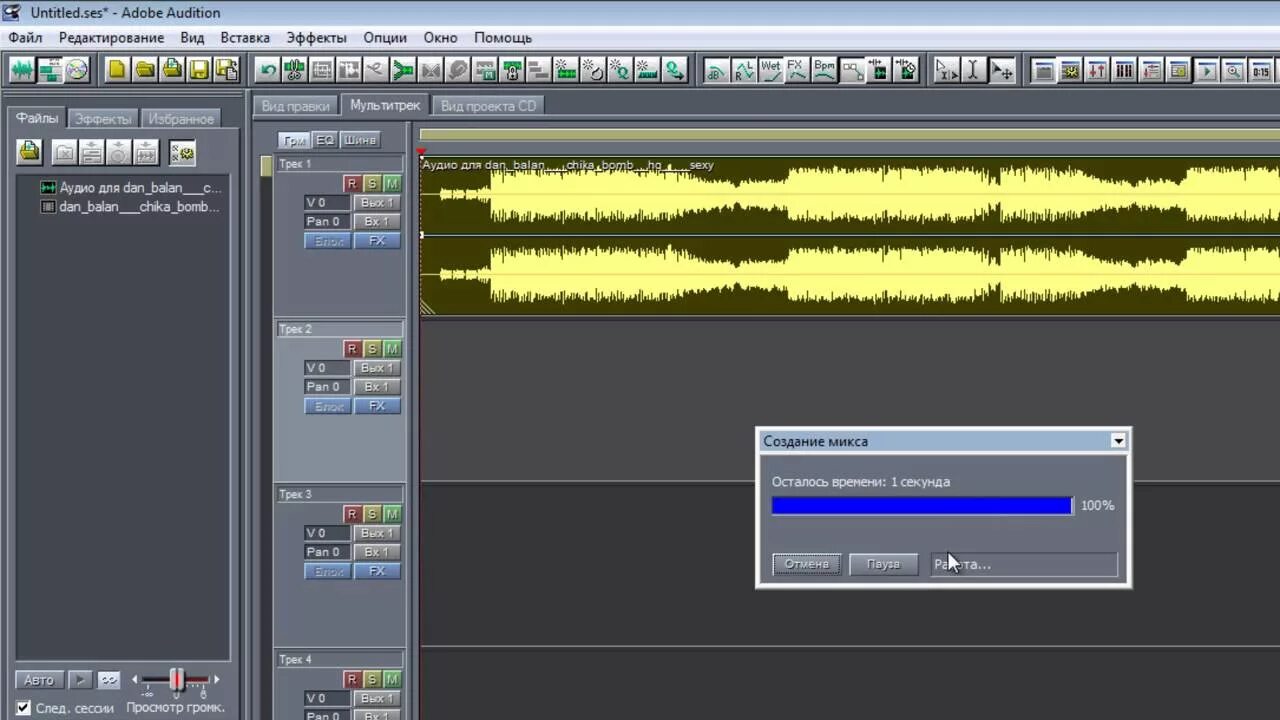The image size is (1280, 720).
Task: Select the Move/Copy clip tool
Action: pos(1001,70)
